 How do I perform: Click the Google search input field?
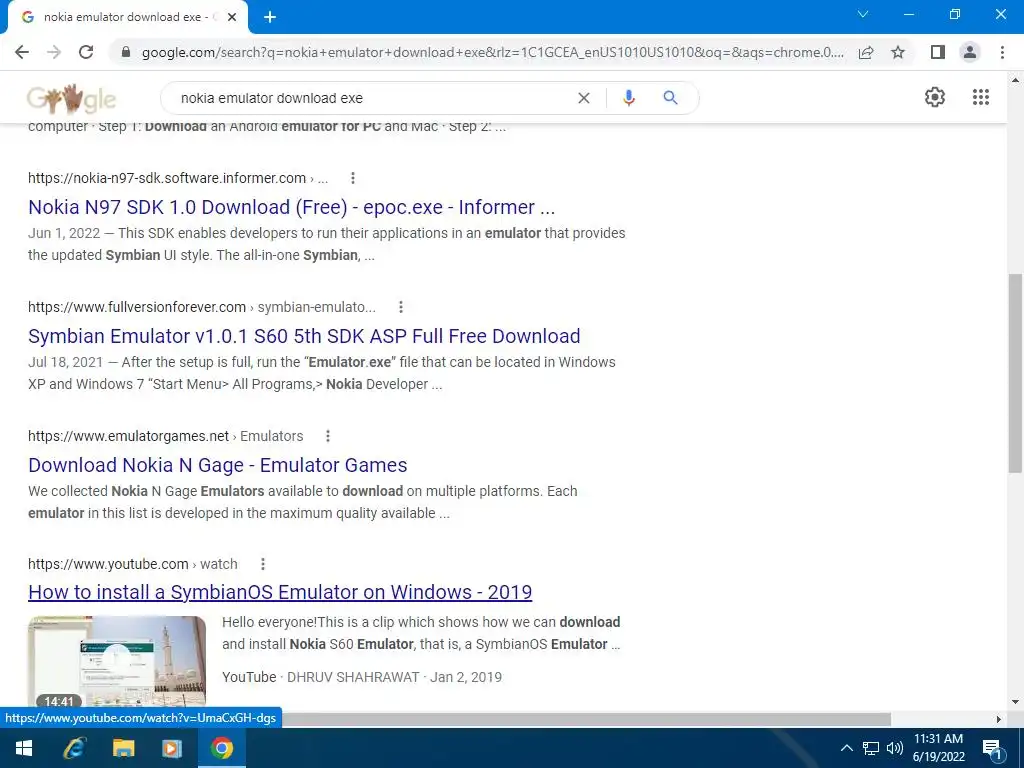click(372, 98)
